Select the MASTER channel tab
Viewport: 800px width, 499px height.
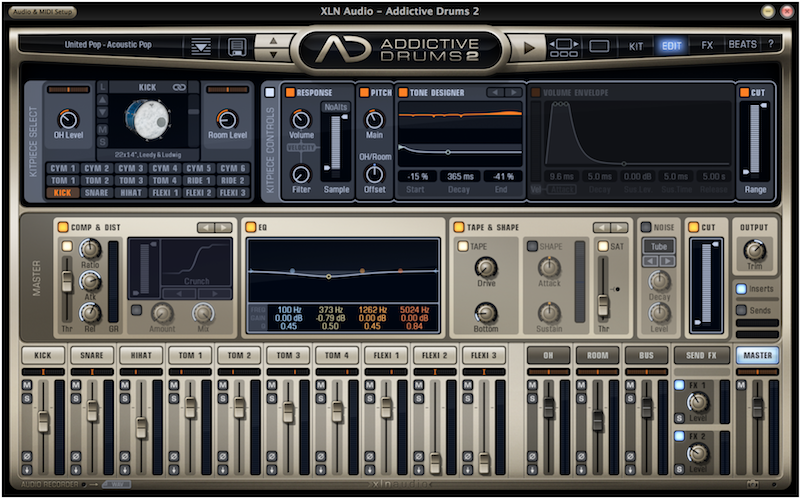(758, 355)
